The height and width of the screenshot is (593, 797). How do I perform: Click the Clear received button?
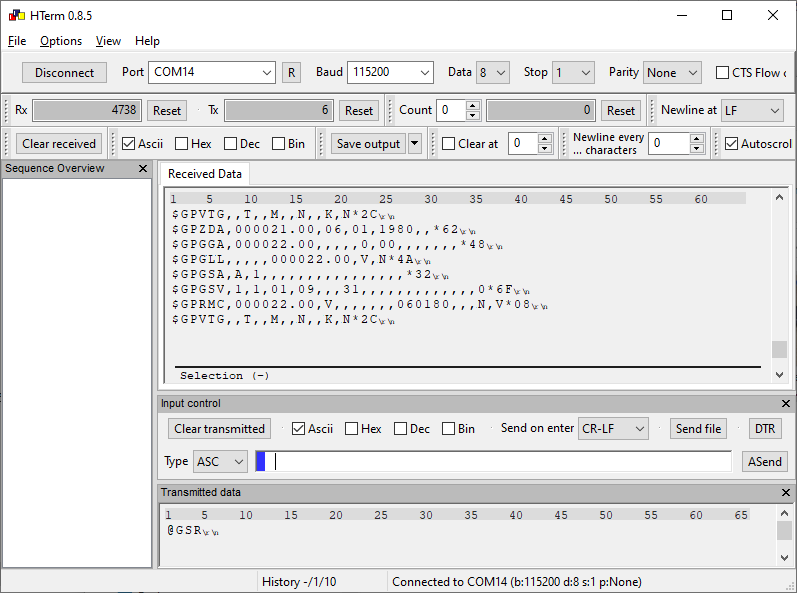59,144
